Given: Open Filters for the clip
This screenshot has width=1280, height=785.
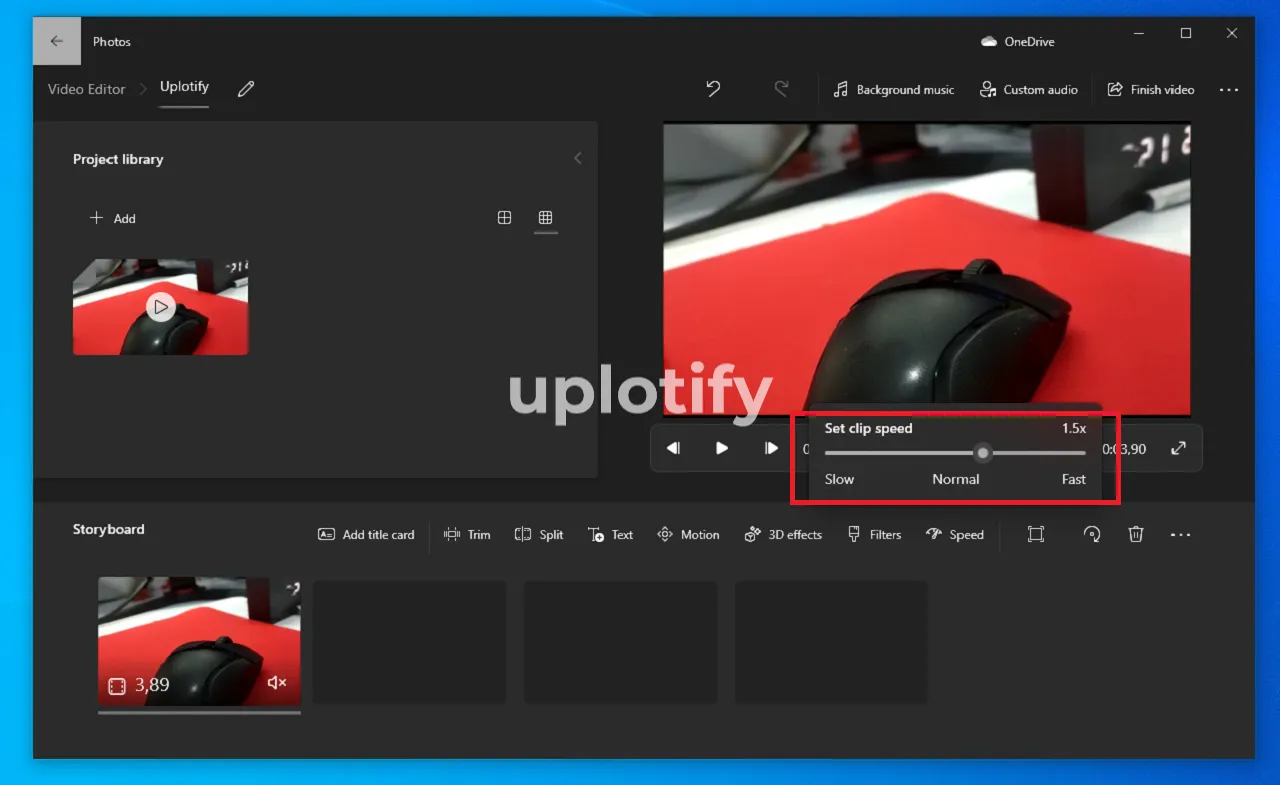Looking at the screenshot, I should coord(874,535).
